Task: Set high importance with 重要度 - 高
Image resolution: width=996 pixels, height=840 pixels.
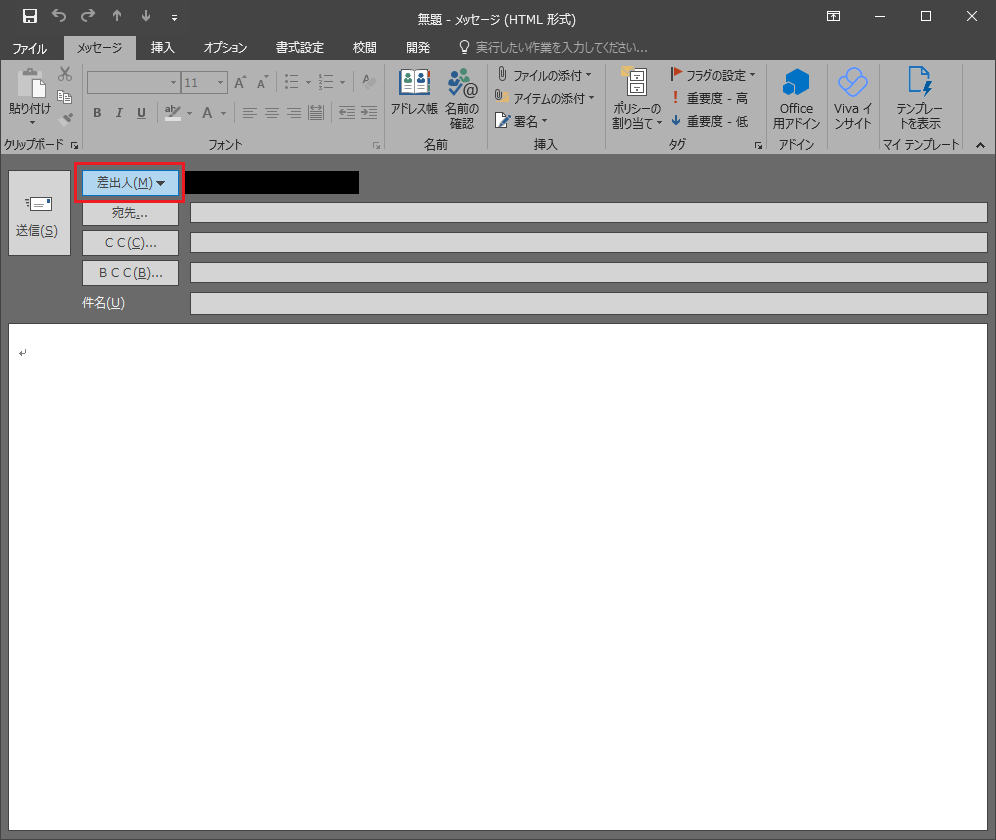Action: coord(712,98)
